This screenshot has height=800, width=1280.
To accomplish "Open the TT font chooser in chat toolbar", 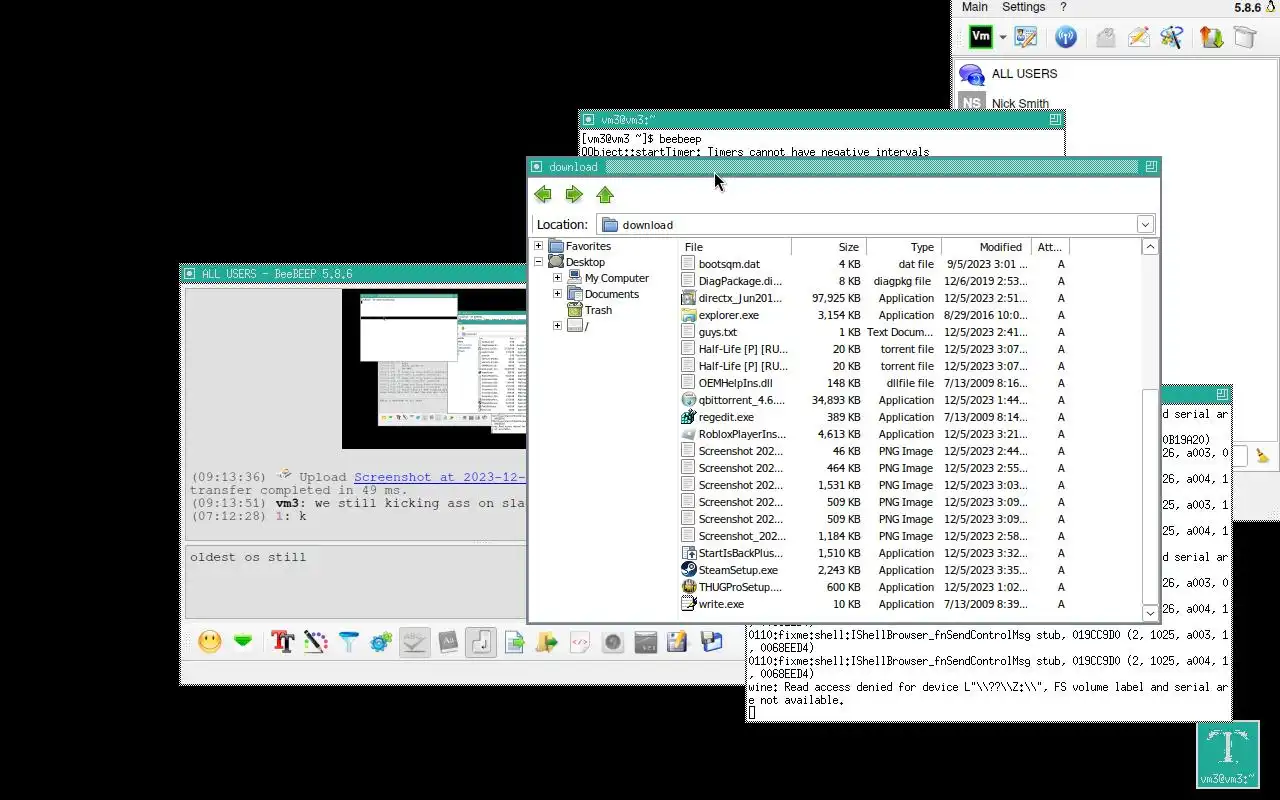I will point(282,642).
